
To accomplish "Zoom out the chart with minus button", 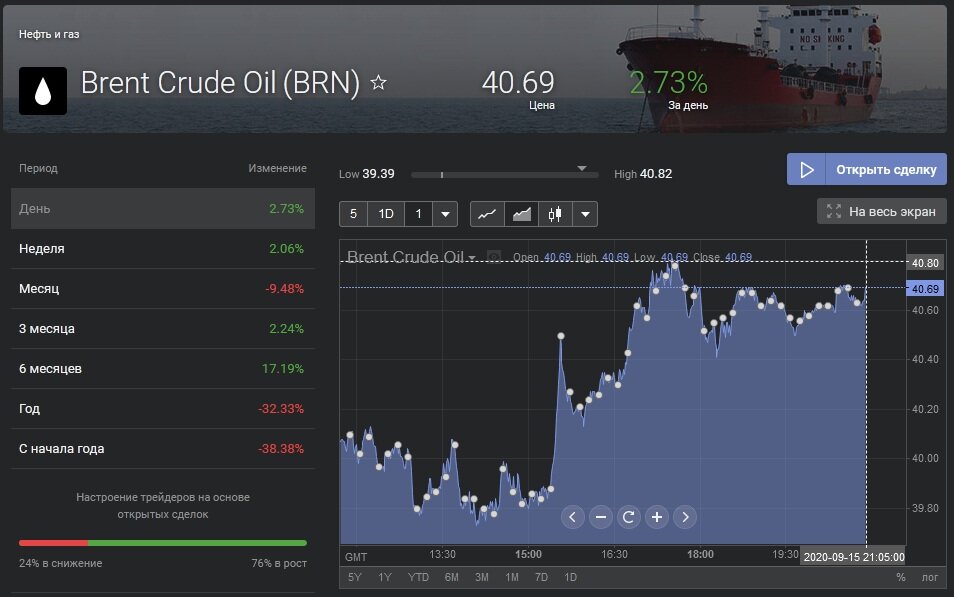I will pyautogui.click(x=600, y=517).
